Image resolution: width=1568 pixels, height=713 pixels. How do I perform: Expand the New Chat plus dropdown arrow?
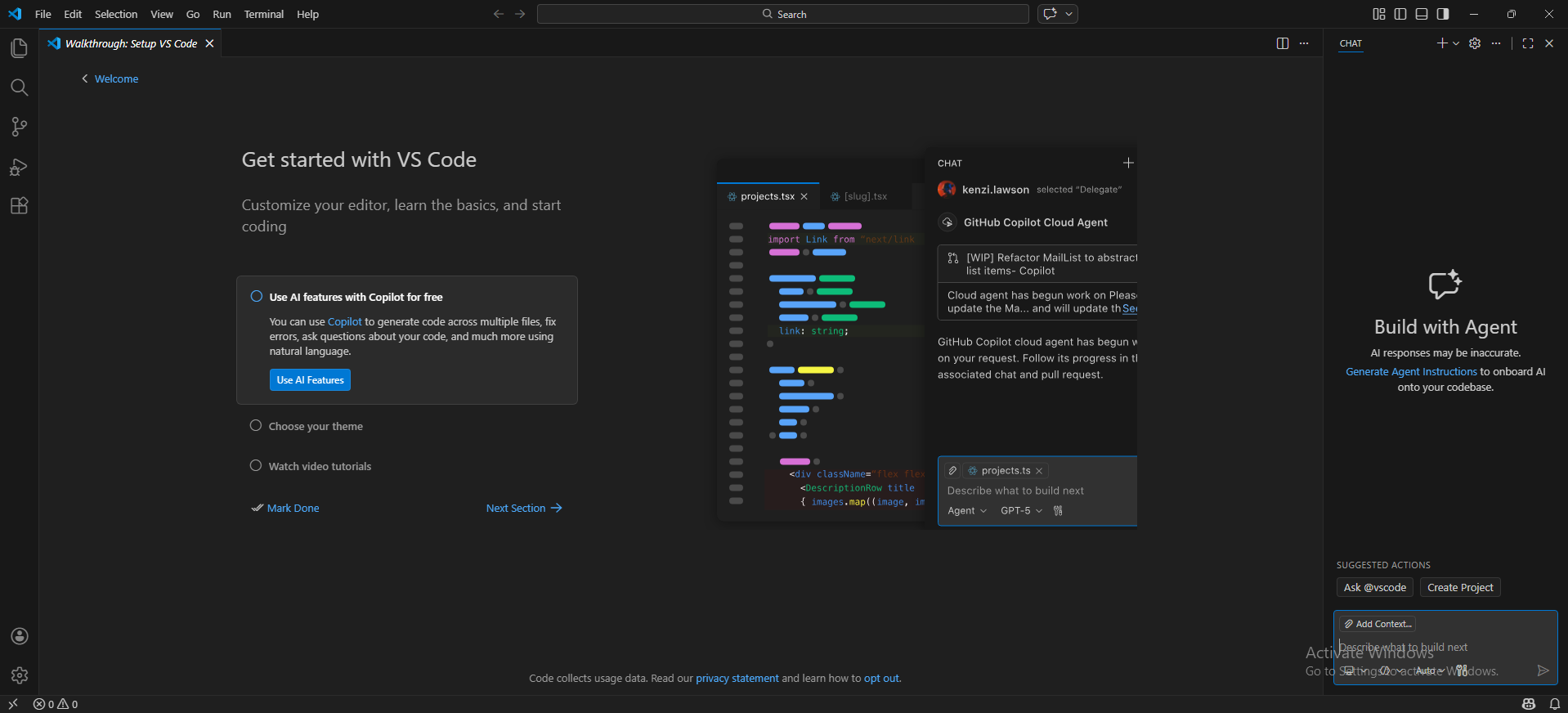pyautogui.click(x=1456, y=43)
